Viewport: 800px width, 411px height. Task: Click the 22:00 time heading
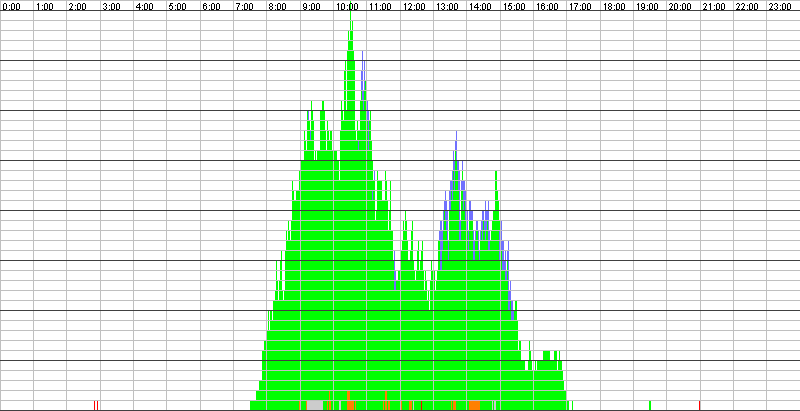pos(748,7)
